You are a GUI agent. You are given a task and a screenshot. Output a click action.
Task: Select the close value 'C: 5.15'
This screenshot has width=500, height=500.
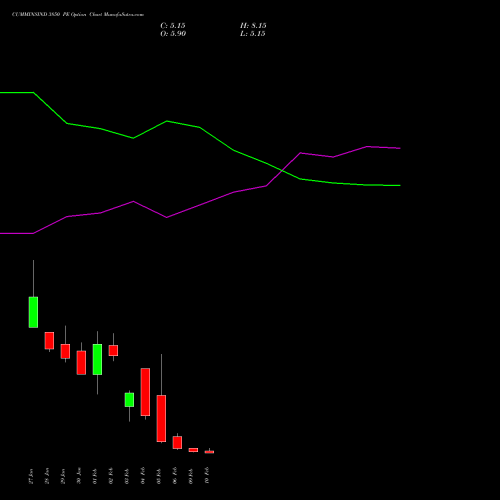(x=173, y=26)
